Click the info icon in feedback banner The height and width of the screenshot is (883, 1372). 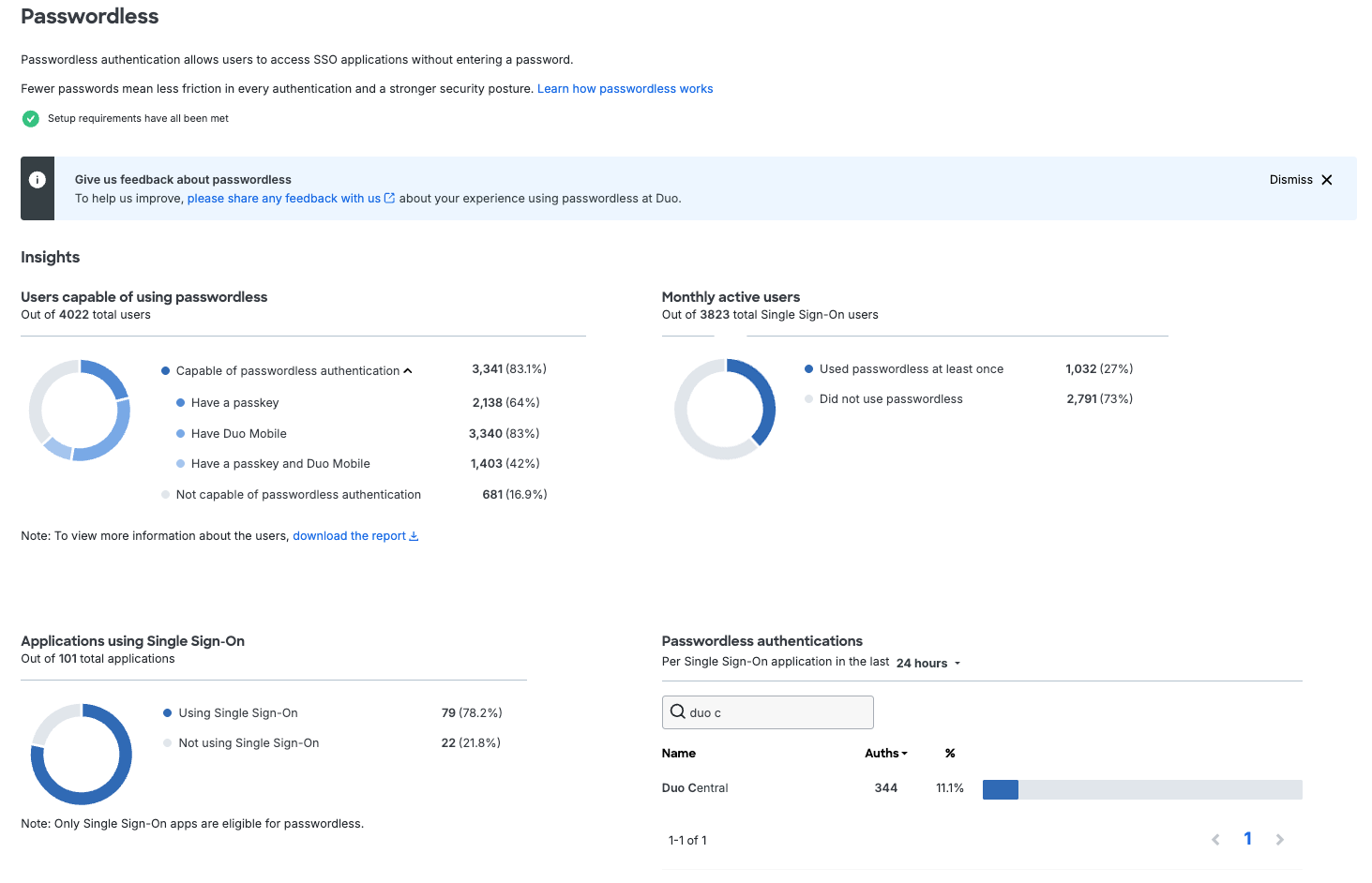tap(38, 180)
